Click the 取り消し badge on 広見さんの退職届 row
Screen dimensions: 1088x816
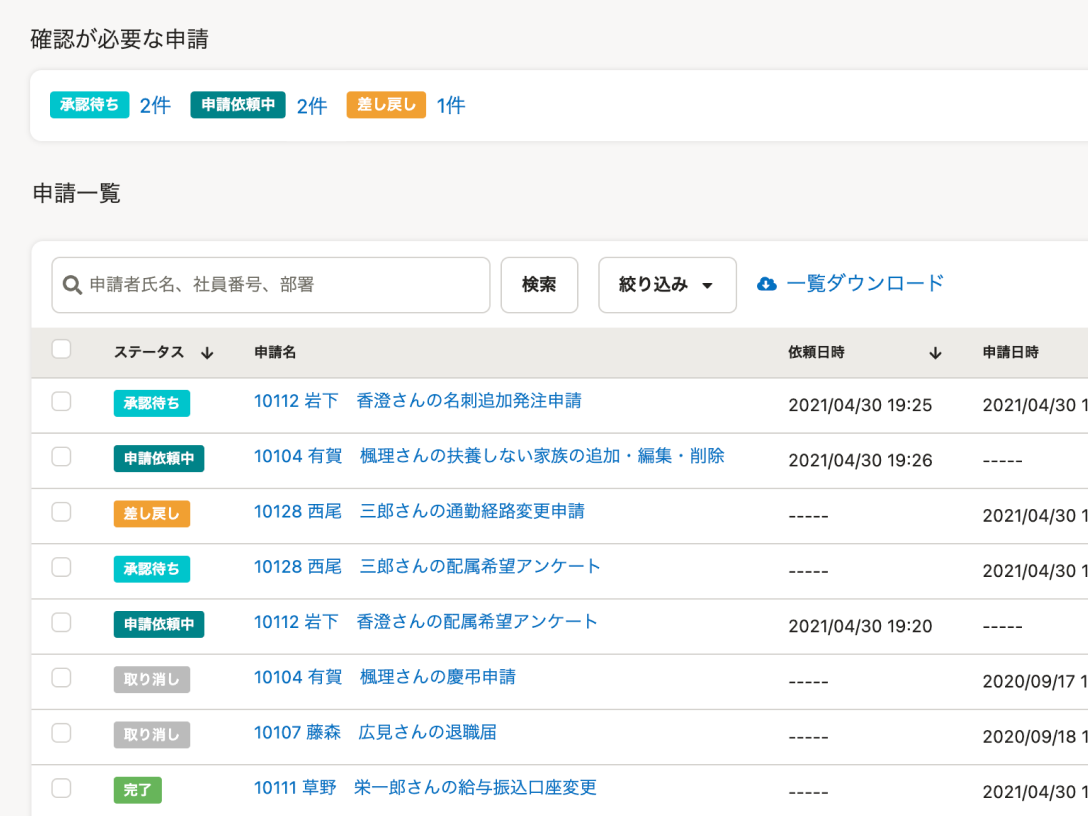tap(151, 734)
